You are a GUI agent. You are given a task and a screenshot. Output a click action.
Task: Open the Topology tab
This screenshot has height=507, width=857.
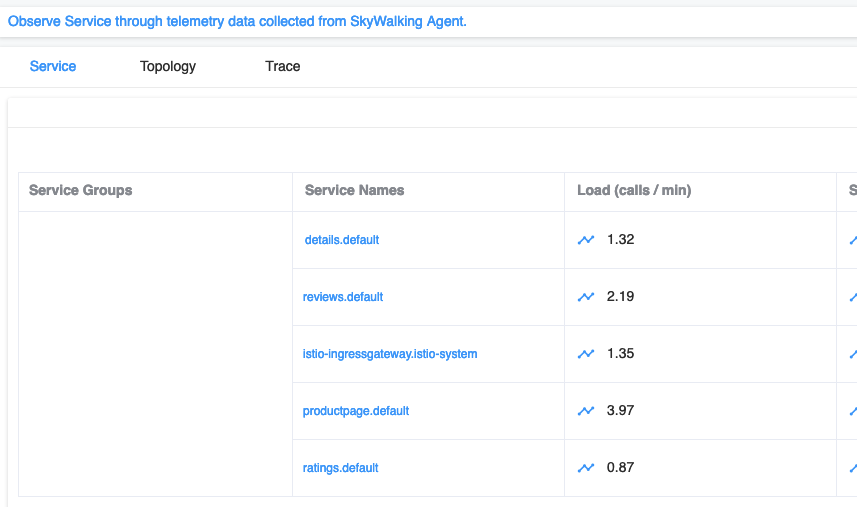pyautogui.click(x=168, y=66)
